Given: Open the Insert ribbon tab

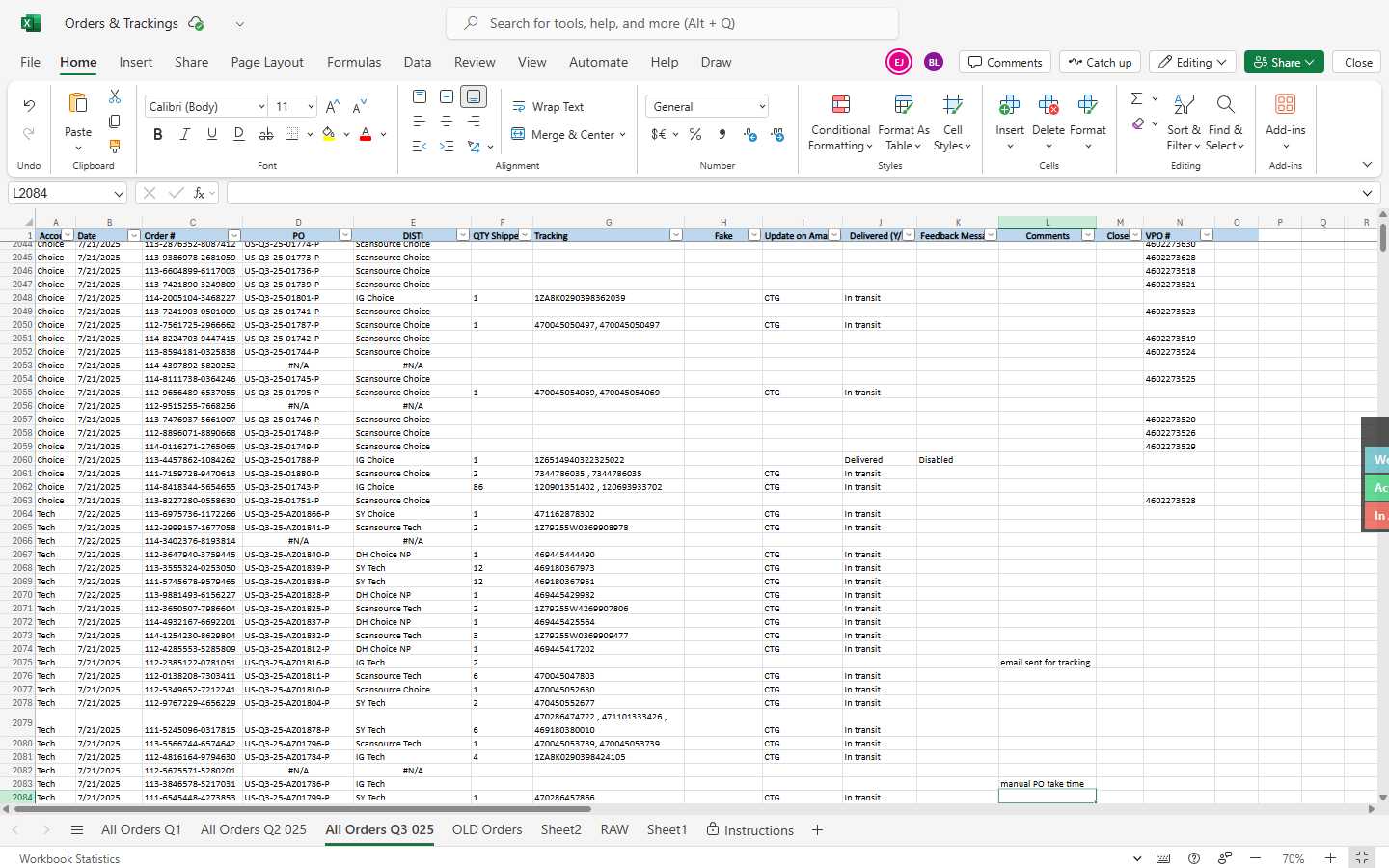Looking at the screenshot, I should 136,62.
